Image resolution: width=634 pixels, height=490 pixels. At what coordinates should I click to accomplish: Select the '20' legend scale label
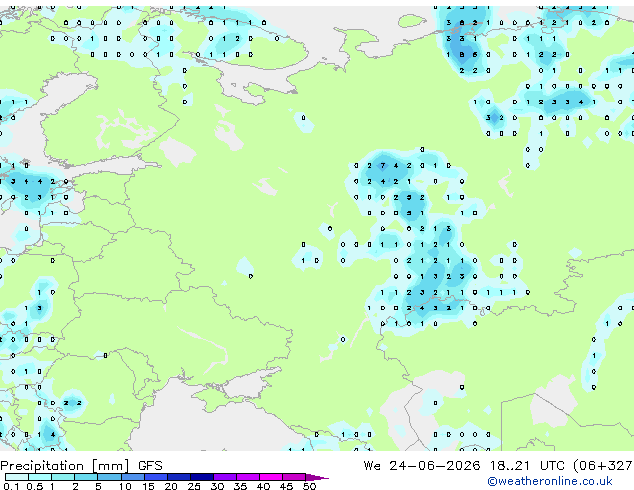(171, 486)
